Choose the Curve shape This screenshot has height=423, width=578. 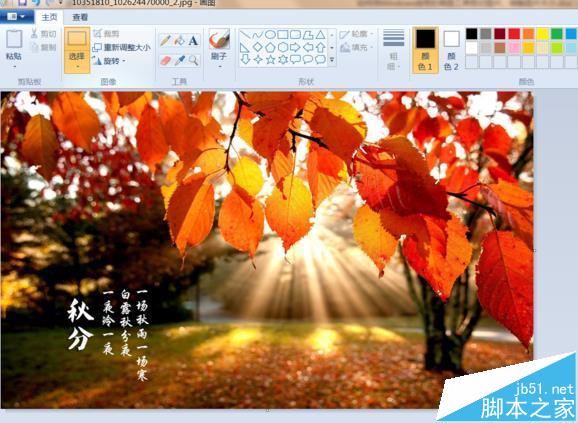pyautogui.click(x=258, y=35)
